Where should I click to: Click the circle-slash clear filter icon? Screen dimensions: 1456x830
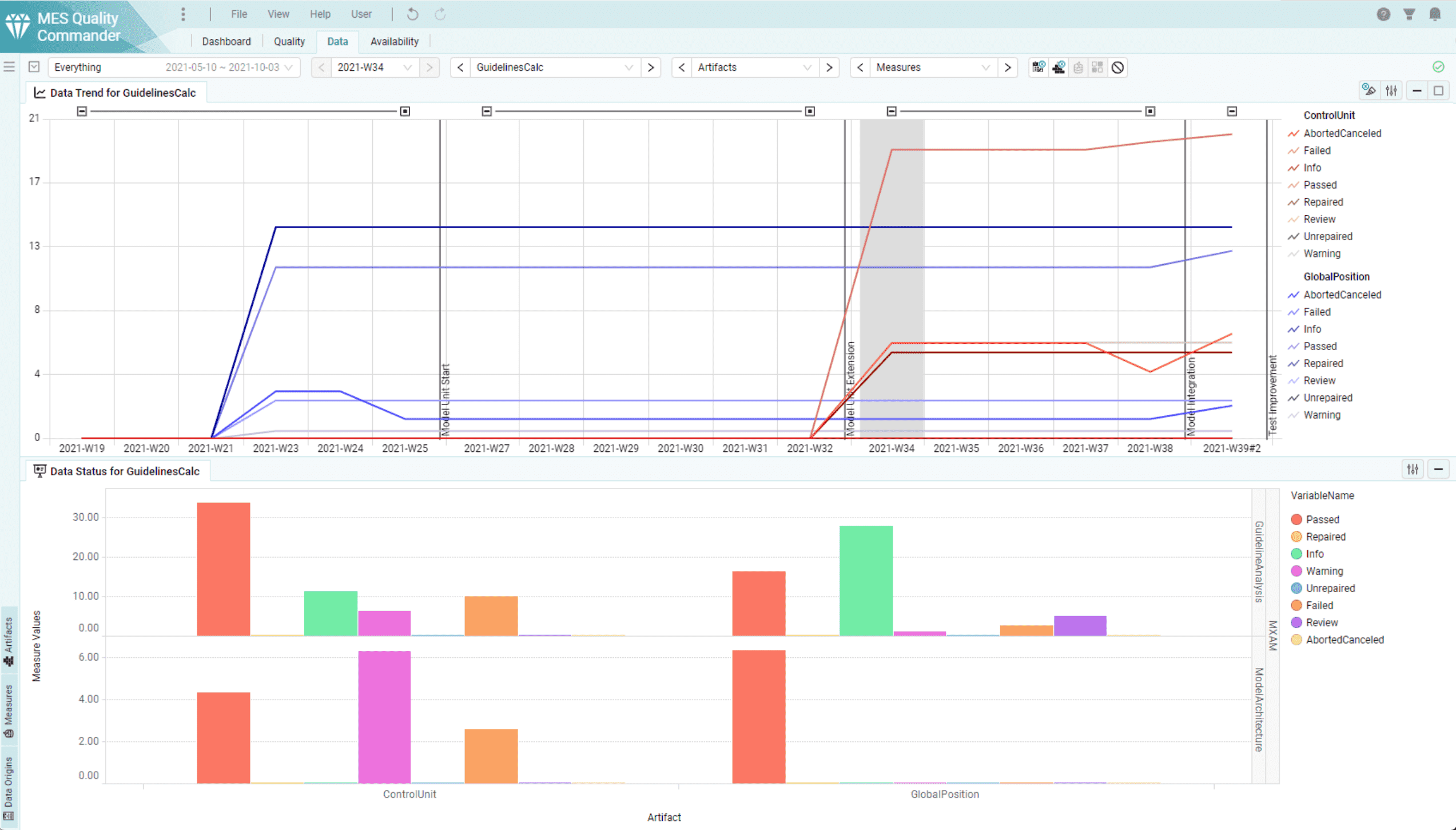1117,67
